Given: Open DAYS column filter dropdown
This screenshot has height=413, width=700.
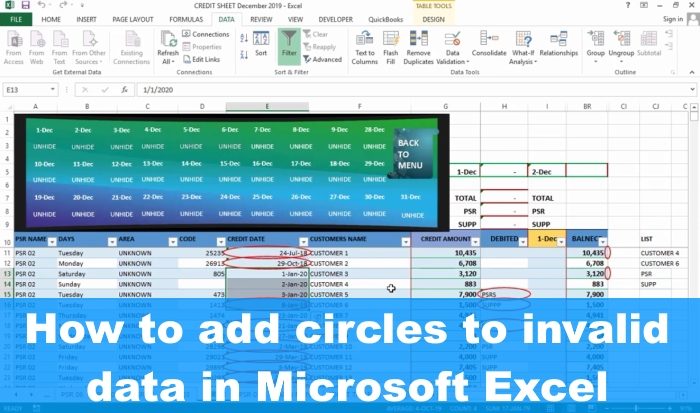Looking at the screenshot, I should click(x=112, y=242).
